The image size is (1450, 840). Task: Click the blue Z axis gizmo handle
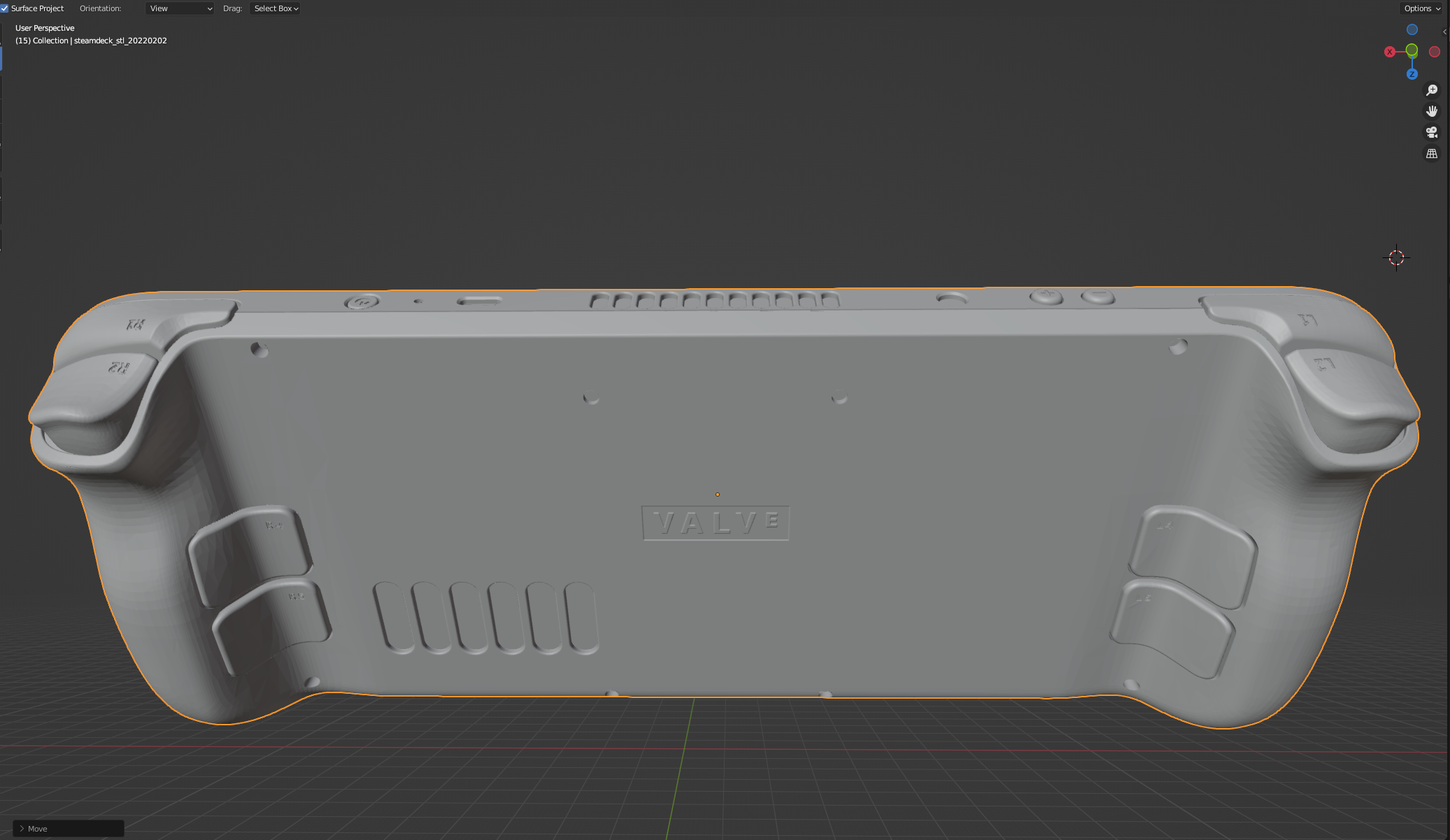(1412, 74)
